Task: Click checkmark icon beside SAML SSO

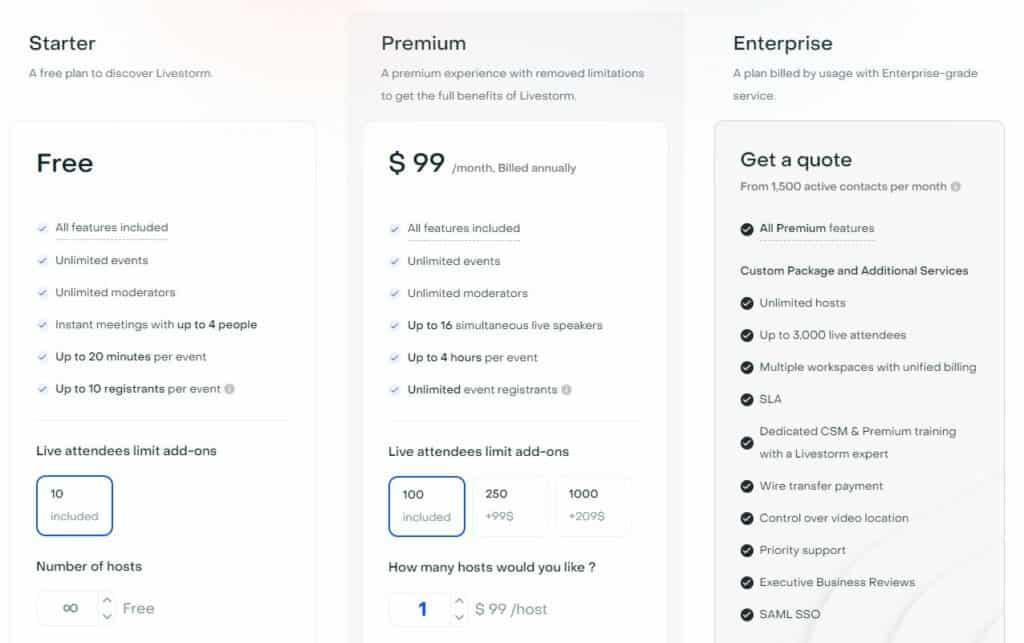Action: pyautogui.click(x=747, y=614)
